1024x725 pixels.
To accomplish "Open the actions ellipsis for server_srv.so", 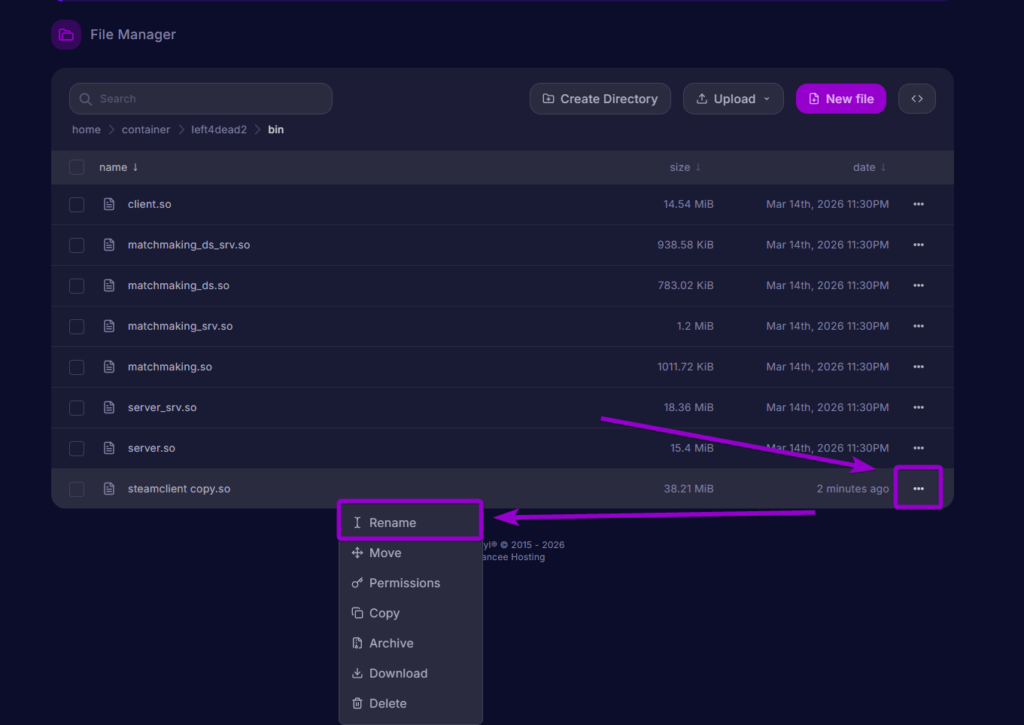I will click(x=918, y=407).
